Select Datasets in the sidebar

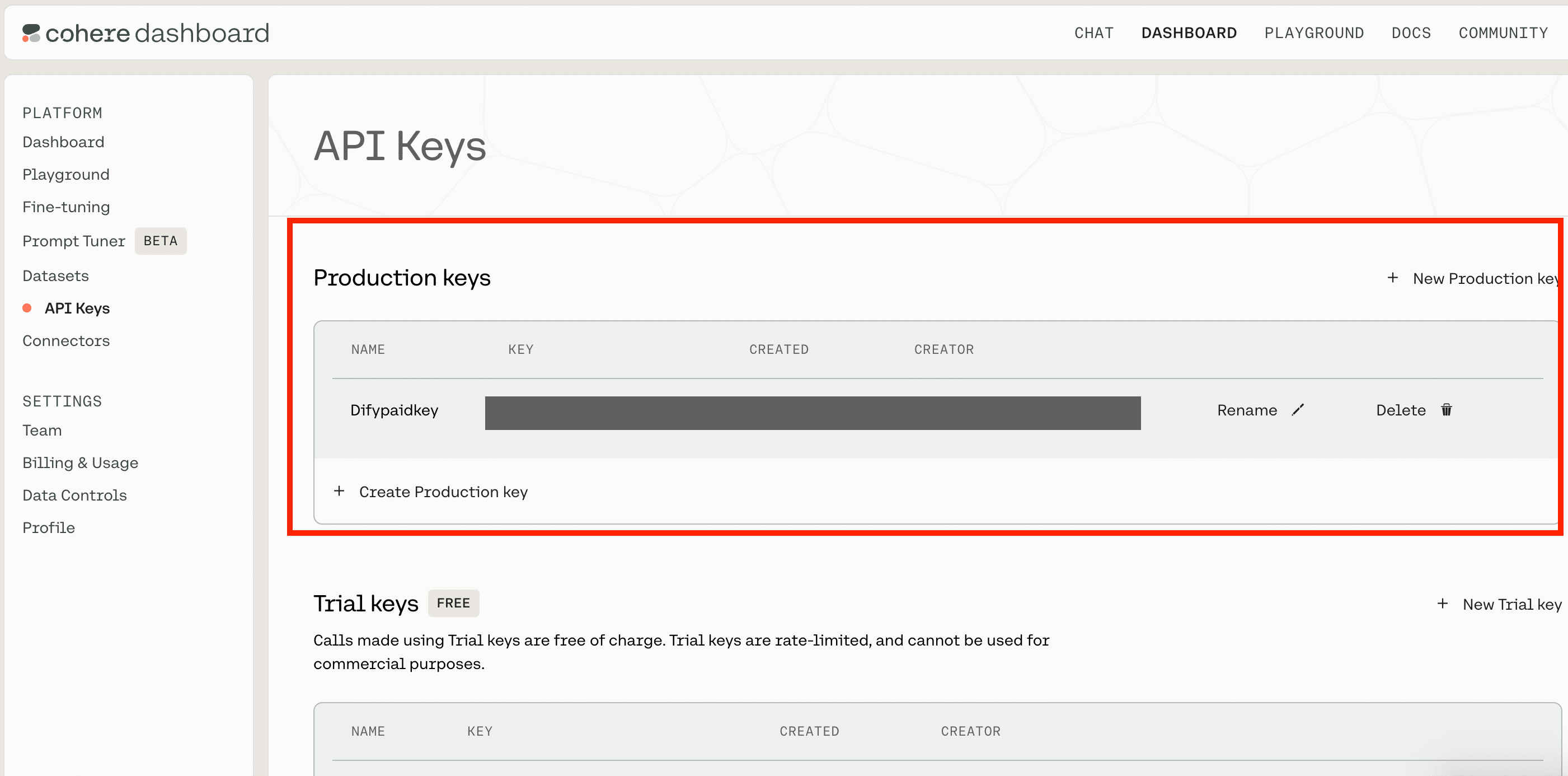pos(55,276)
